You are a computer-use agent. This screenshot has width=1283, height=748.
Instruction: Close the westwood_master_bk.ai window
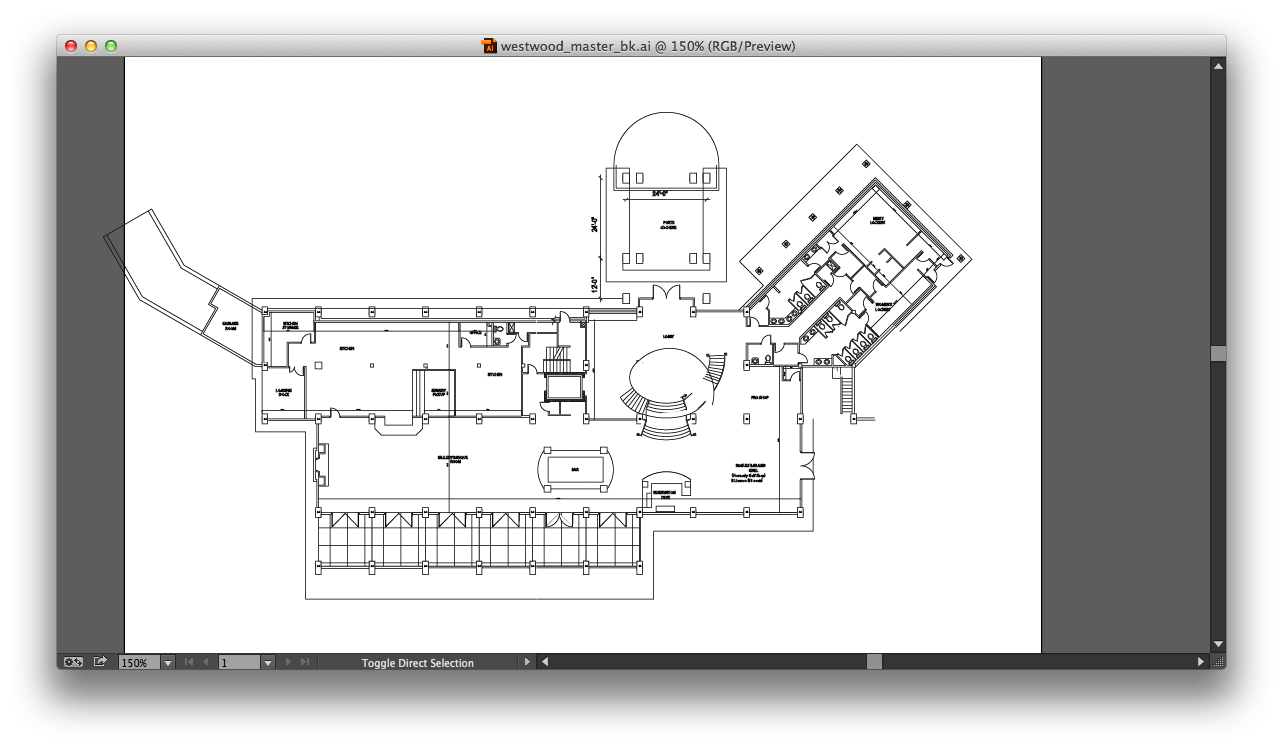(71, 46)
